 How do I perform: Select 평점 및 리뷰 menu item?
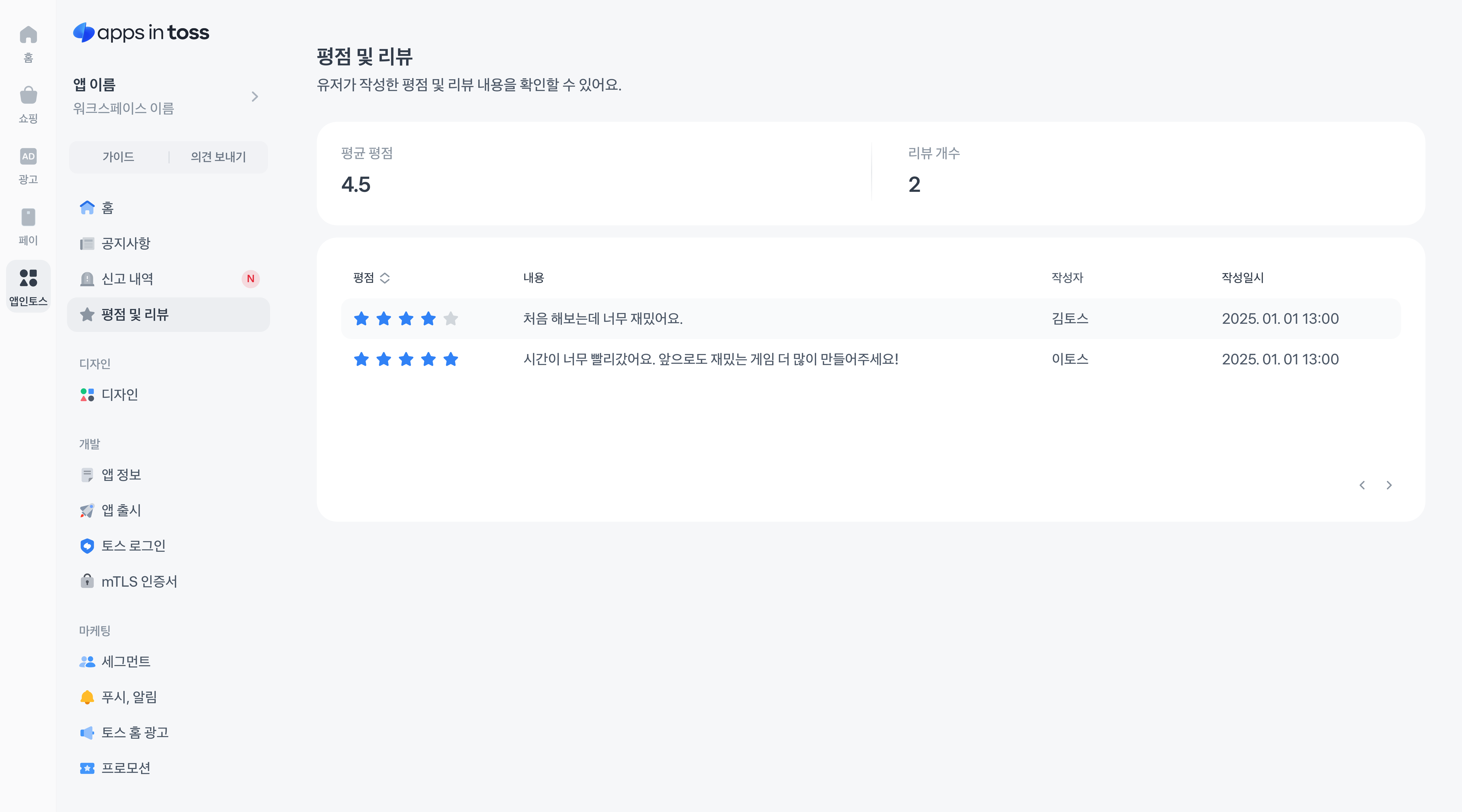coord(135,314)
